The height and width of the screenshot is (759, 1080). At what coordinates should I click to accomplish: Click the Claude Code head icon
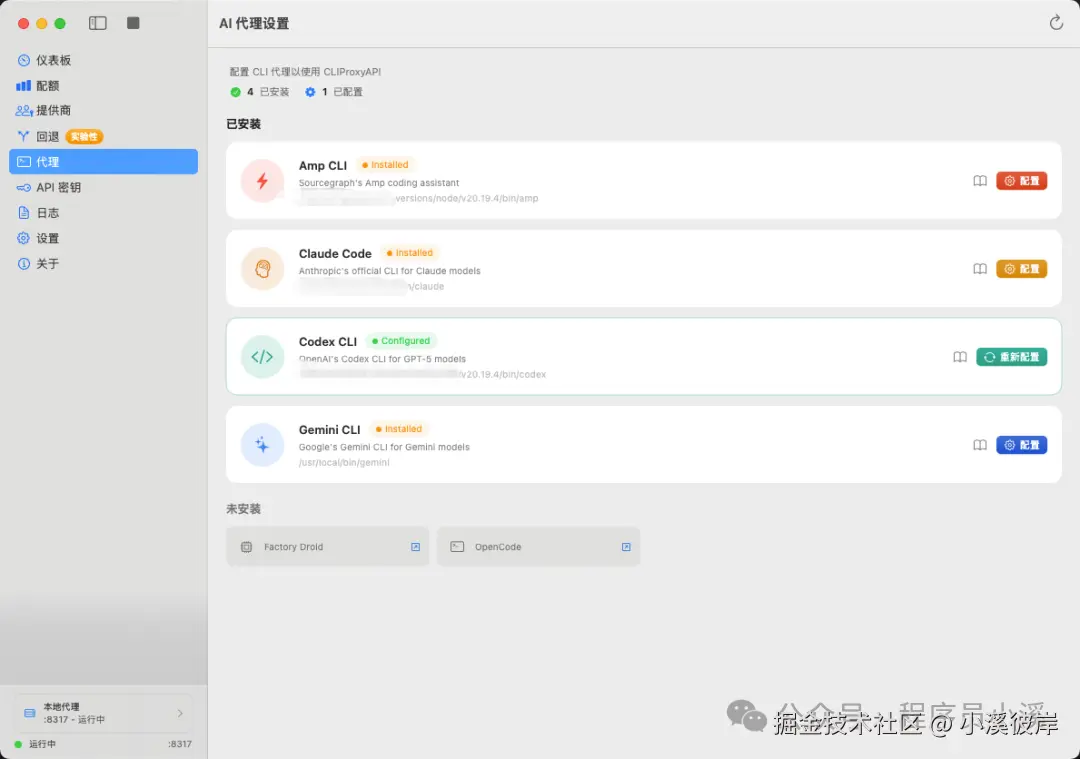(x=262, y=269)
